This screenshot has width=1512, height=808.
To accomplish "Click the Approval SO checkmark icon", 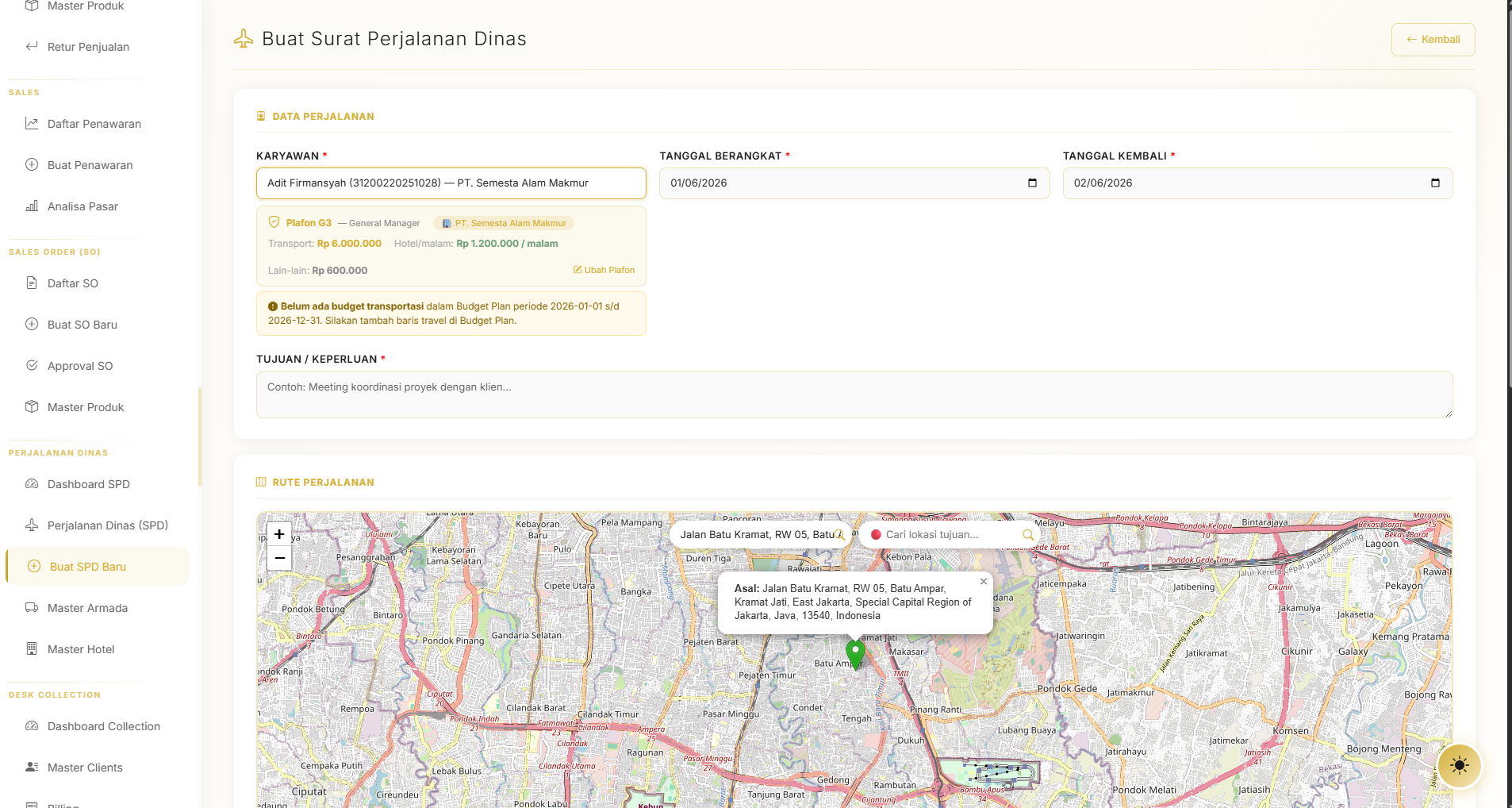I will click(32, 366).
